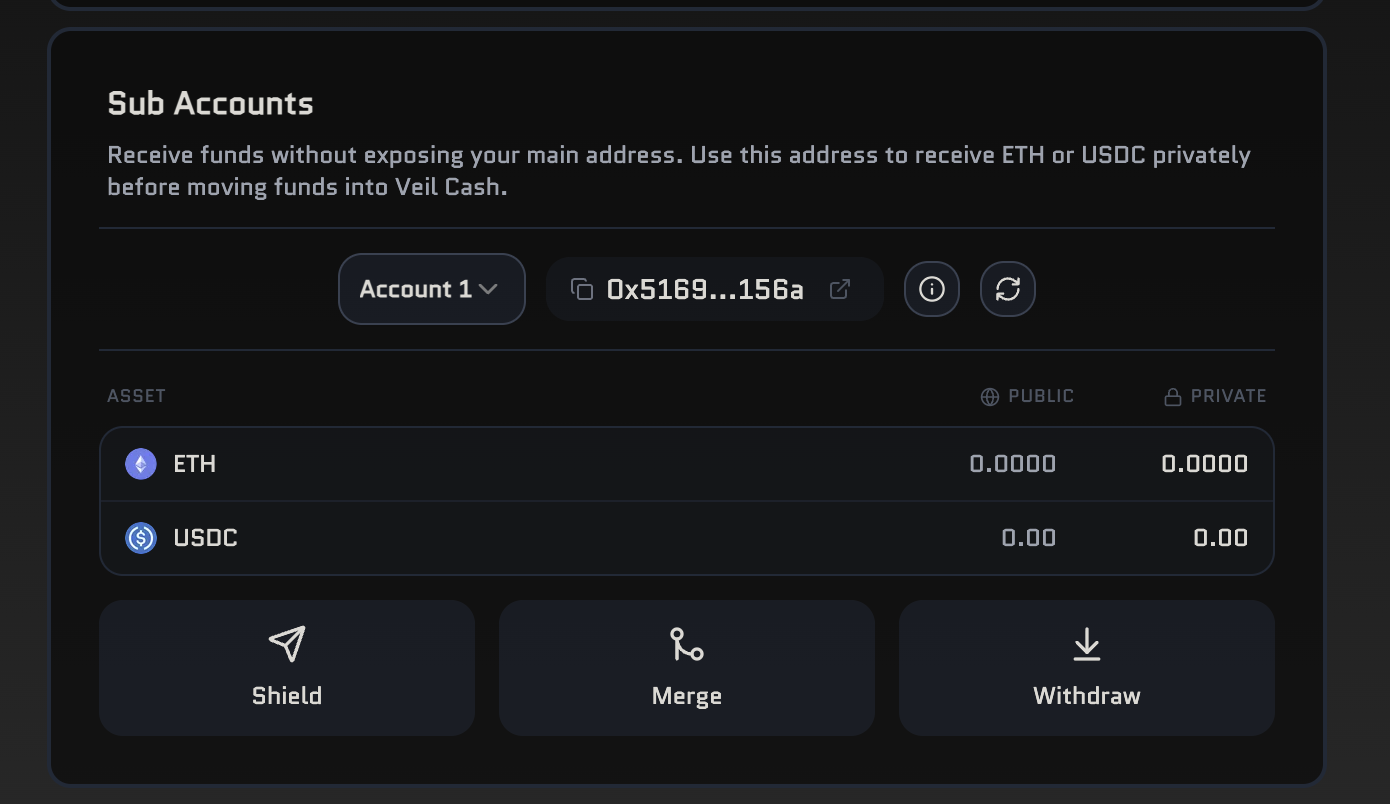Select the Shield paper-plane icon
1390x804 pixels.
[x=287, y=643]
